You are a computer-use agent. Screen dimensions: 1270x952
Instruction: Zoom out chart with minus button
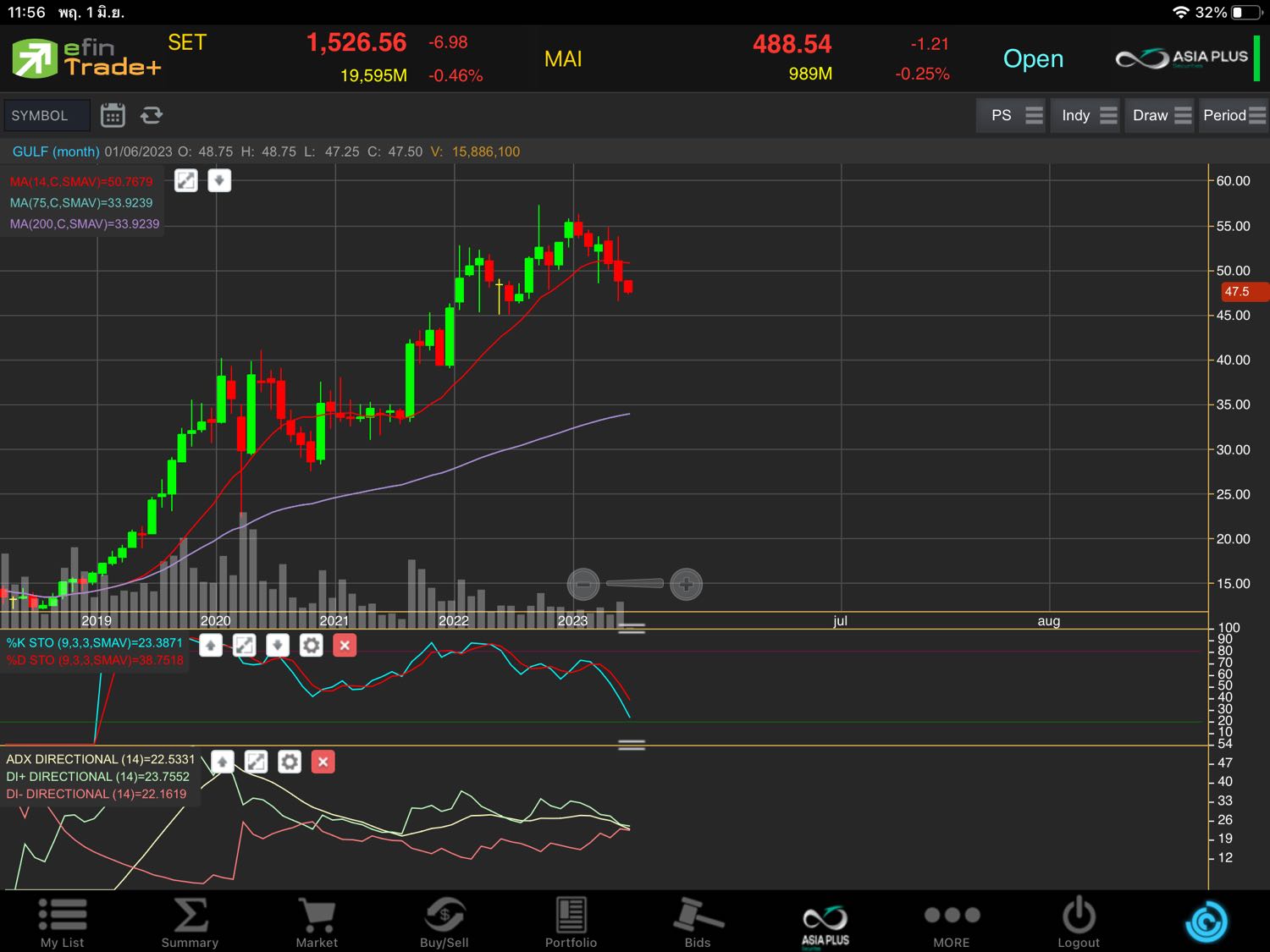[x=583, y=584]
